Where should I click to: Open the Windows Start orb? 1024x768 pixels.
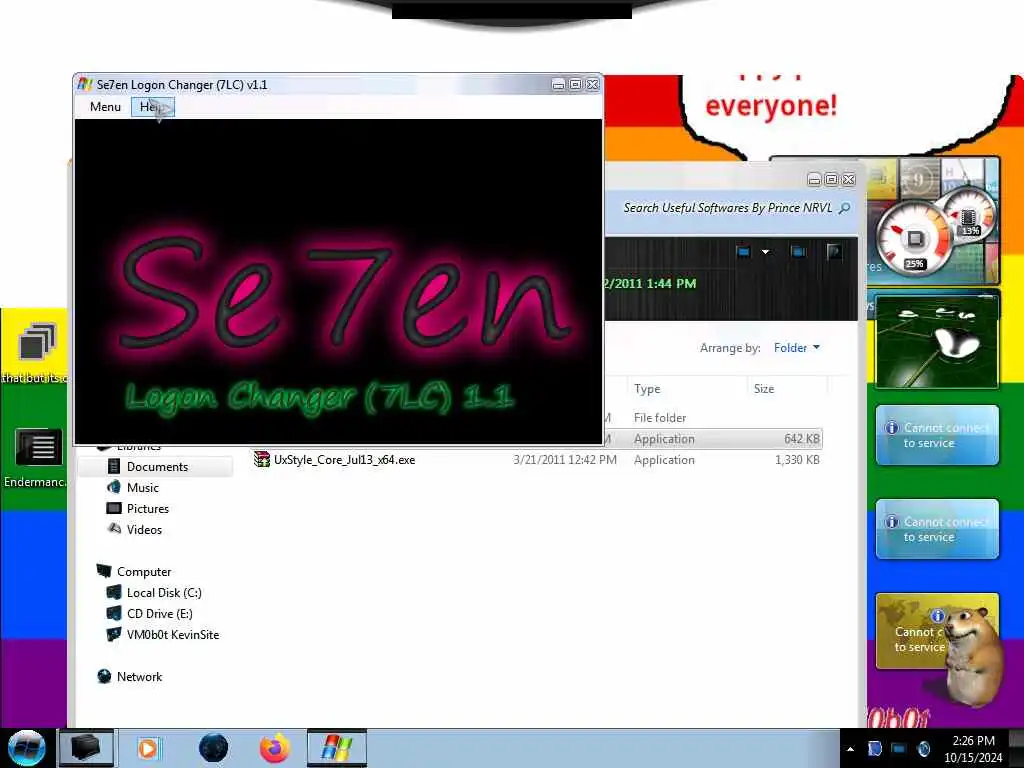click(x=26, y=748)
